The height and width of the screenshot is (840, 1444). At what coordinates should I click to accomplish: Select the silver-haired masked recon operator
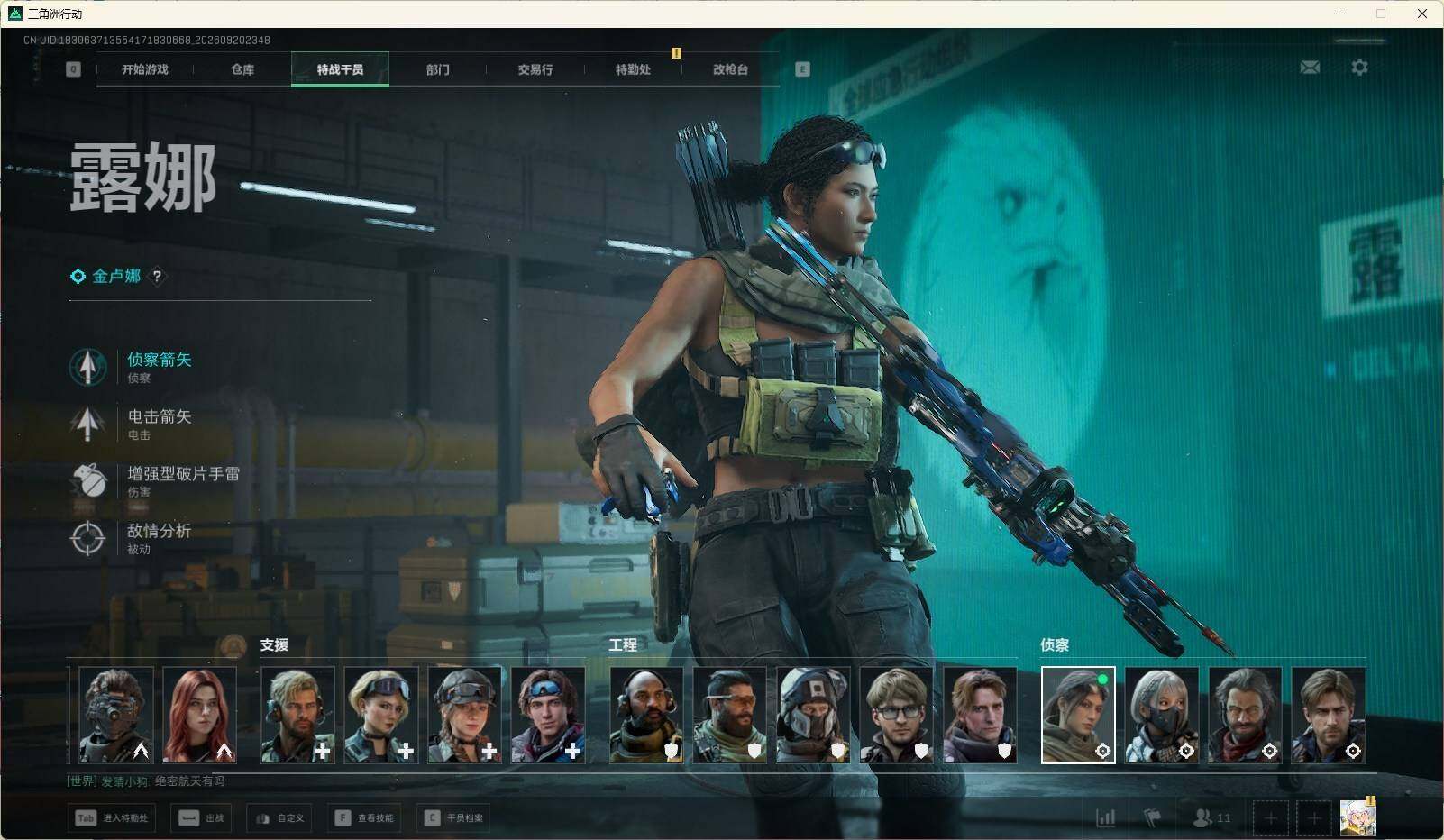[1162, 716]
